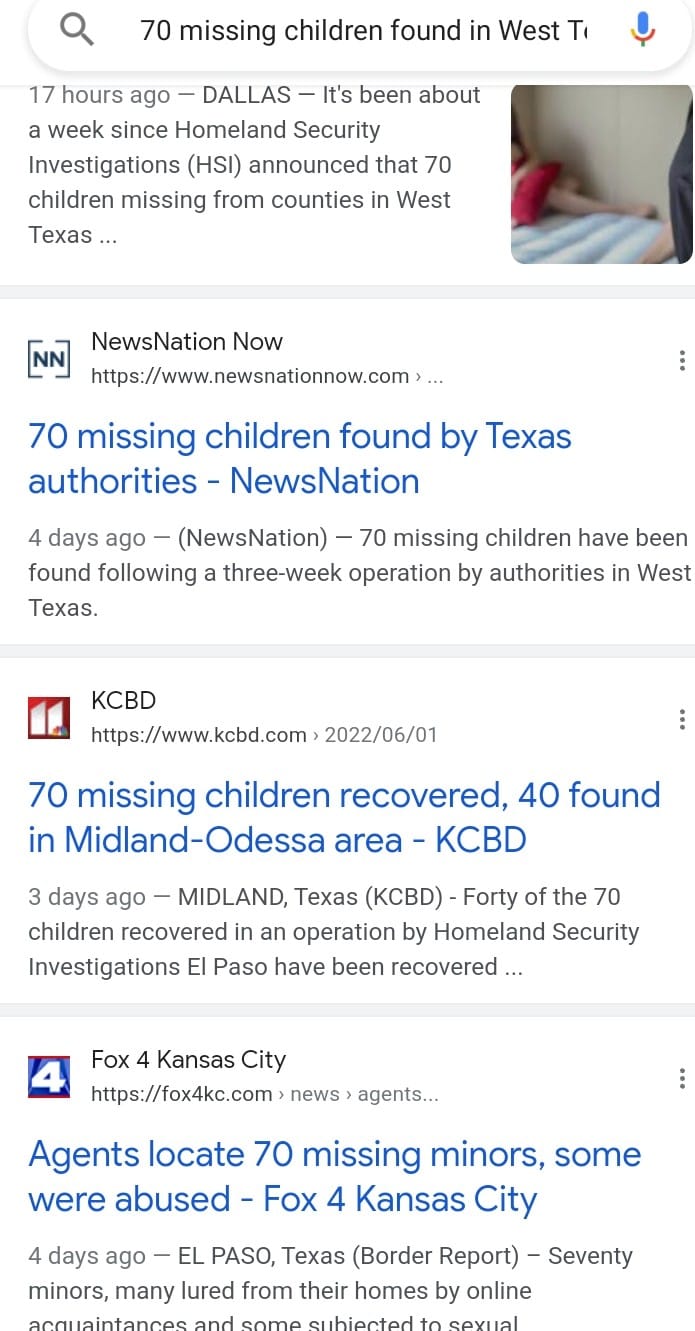Open options menu for Fox 4 result
695x1331 pixels.
[681, 1078]
